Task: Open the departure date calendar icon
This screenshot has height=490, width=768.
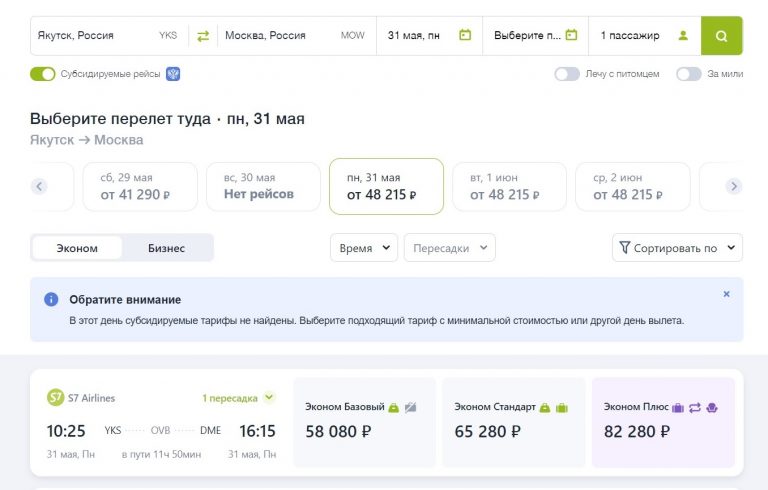Action: [465, 36]
